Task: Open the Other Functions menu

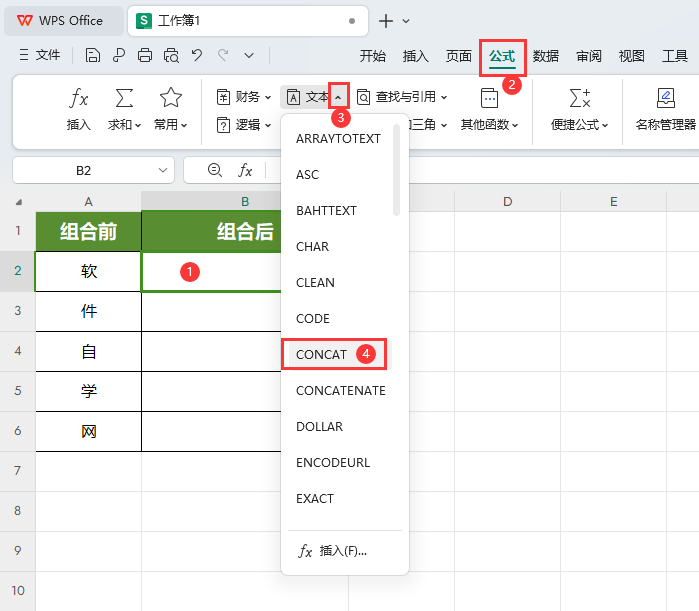Action: pyautogui.click(x=489, y=110)
